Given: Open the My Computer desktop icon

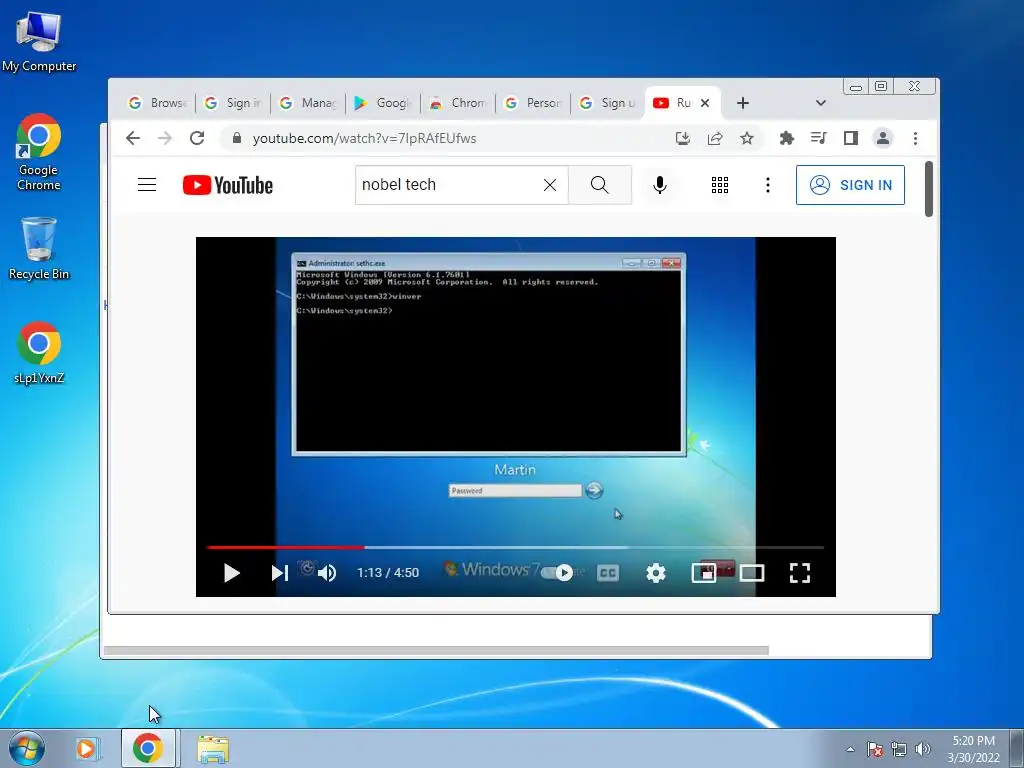Looking at the screenshot, I should coord(39,40).
